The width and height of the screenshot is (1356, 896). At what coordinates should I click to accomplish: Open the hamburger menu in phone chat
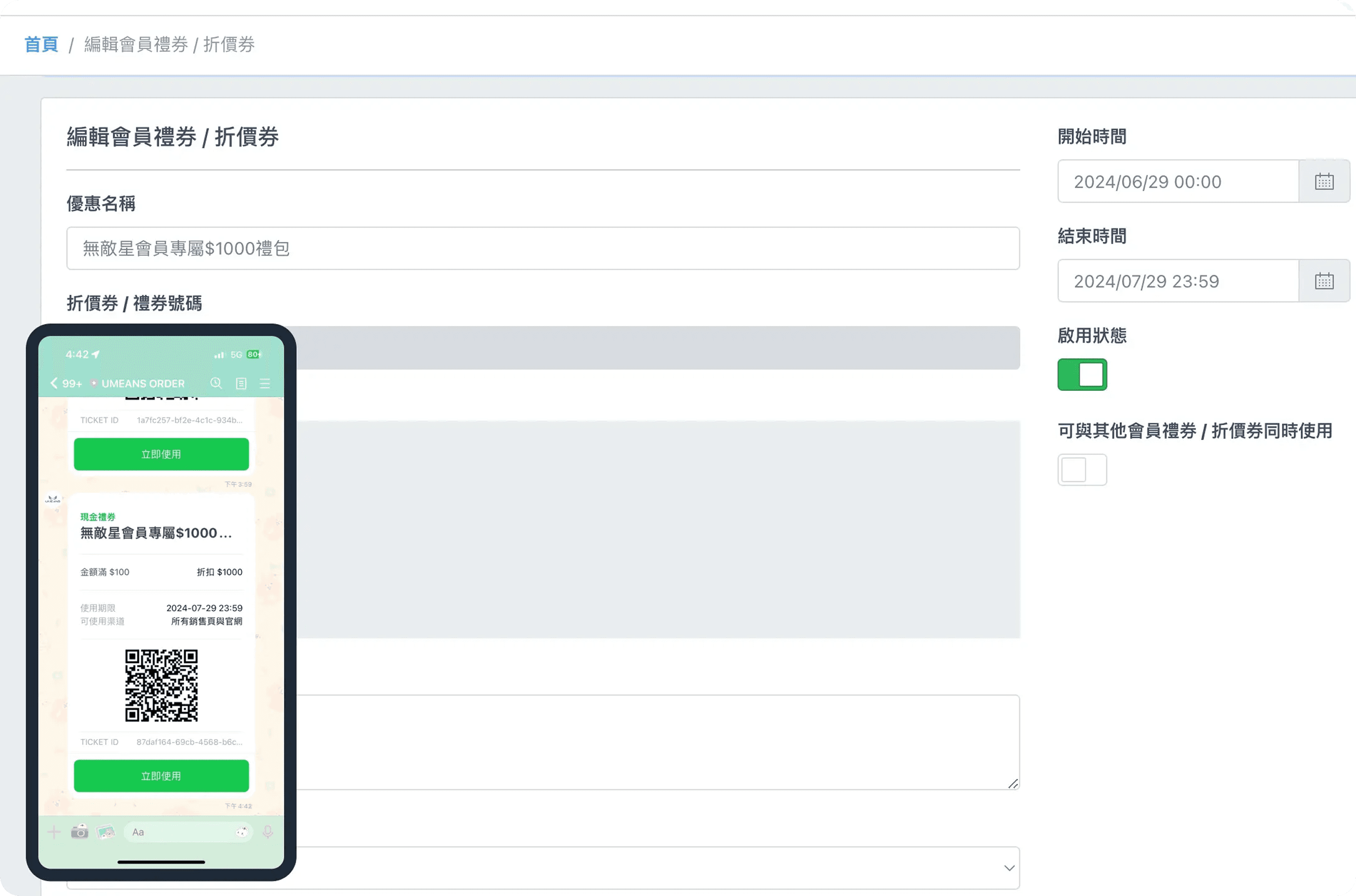click(264, 383)
